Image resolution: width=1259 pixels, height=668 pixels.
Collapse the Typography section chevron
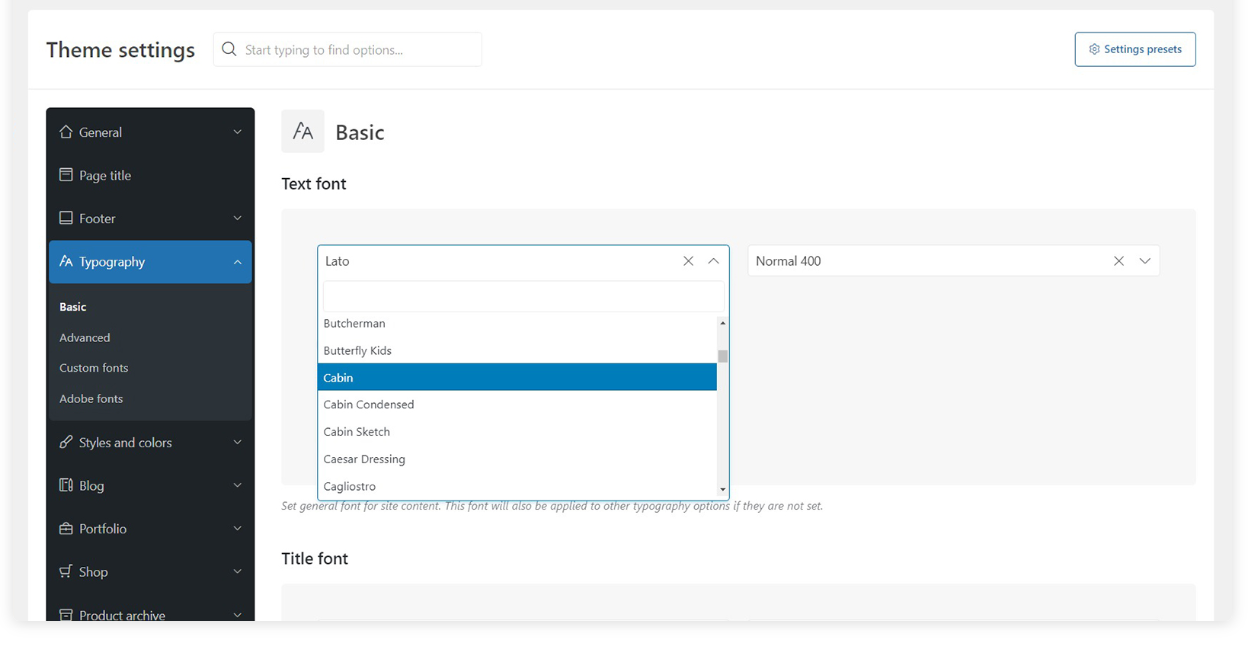(x=237, y=262)
